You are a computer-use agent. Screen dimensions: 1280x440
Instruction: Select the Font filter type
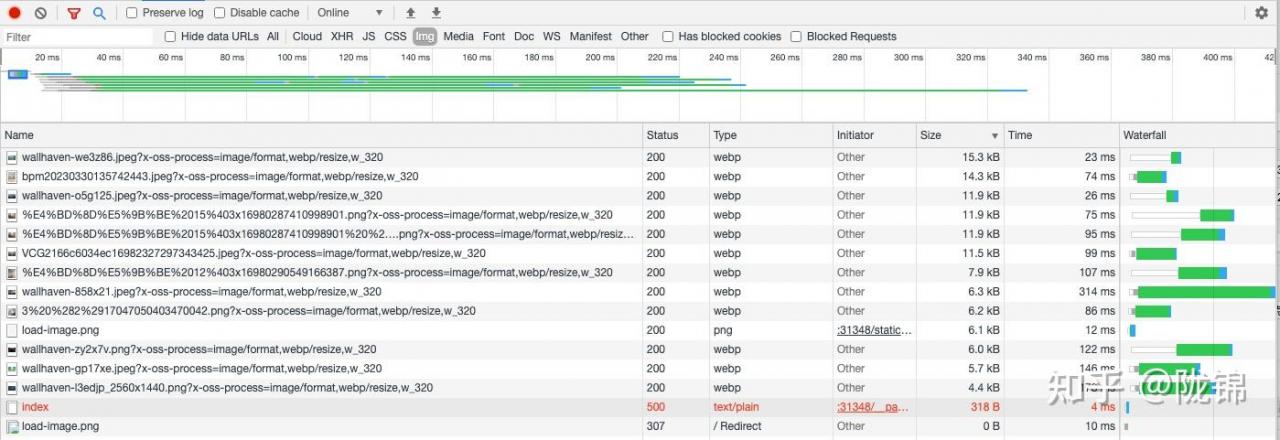click(x=494, y=36)
